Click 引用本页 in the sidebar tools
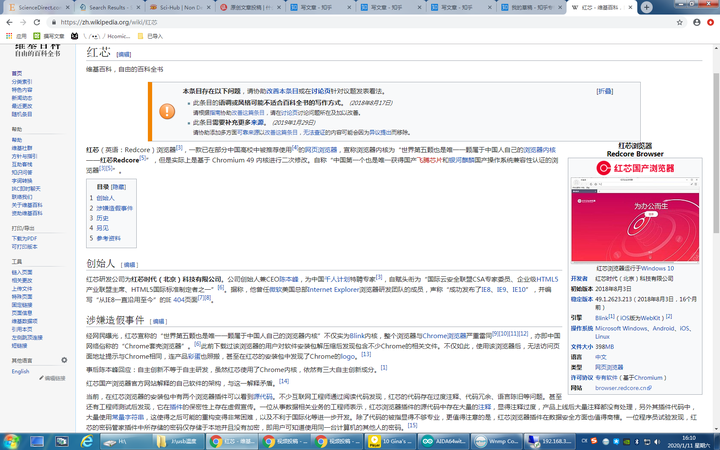 click(22, 330)
